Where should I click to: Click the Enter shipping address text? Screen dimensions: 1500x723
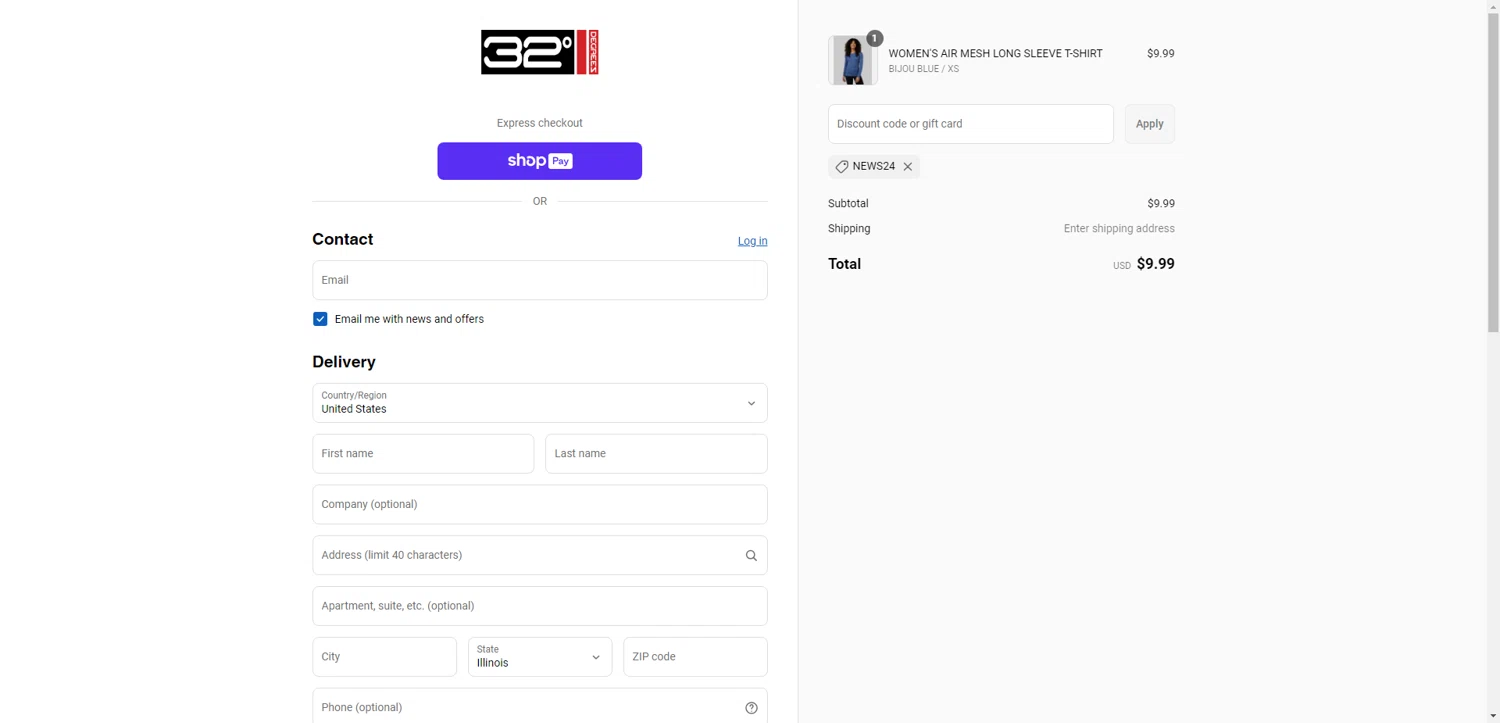click(x=1119, y=229)
